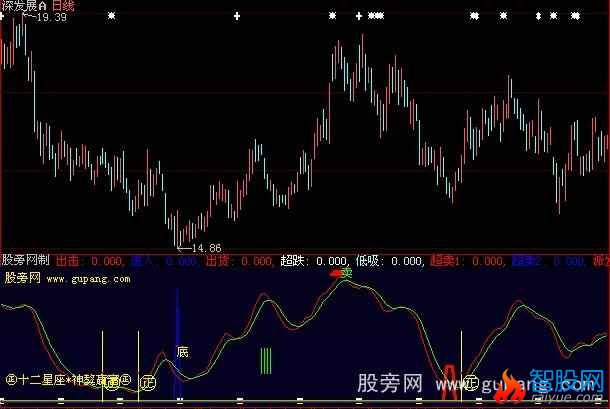The width and height of the screenshot is (610, 409).
Task: Click the red 卖 sell signal marker
Action: 344,272
